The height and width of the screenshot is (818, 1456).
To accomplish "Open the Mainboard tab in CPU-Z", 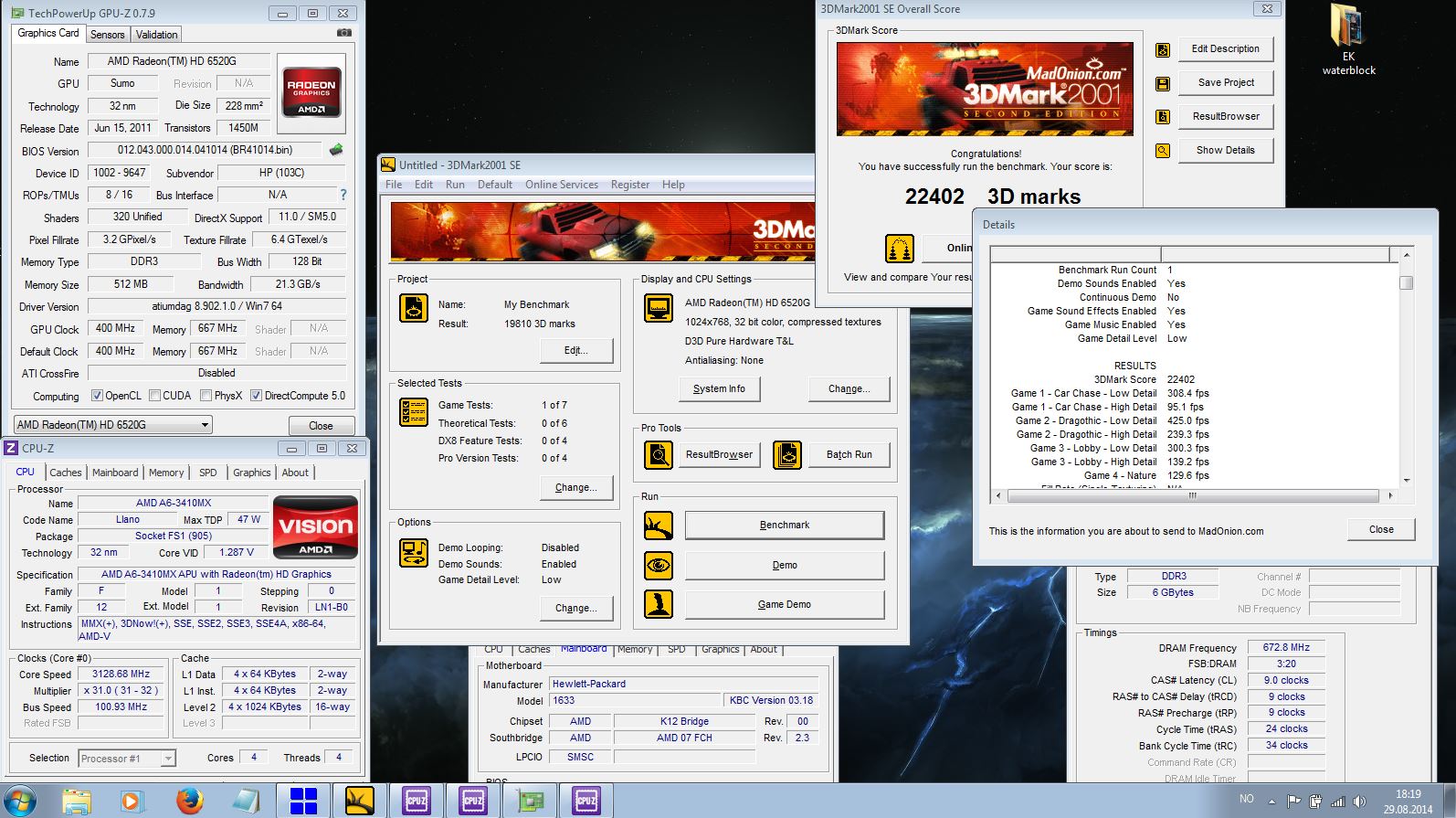I will (115, 473).
